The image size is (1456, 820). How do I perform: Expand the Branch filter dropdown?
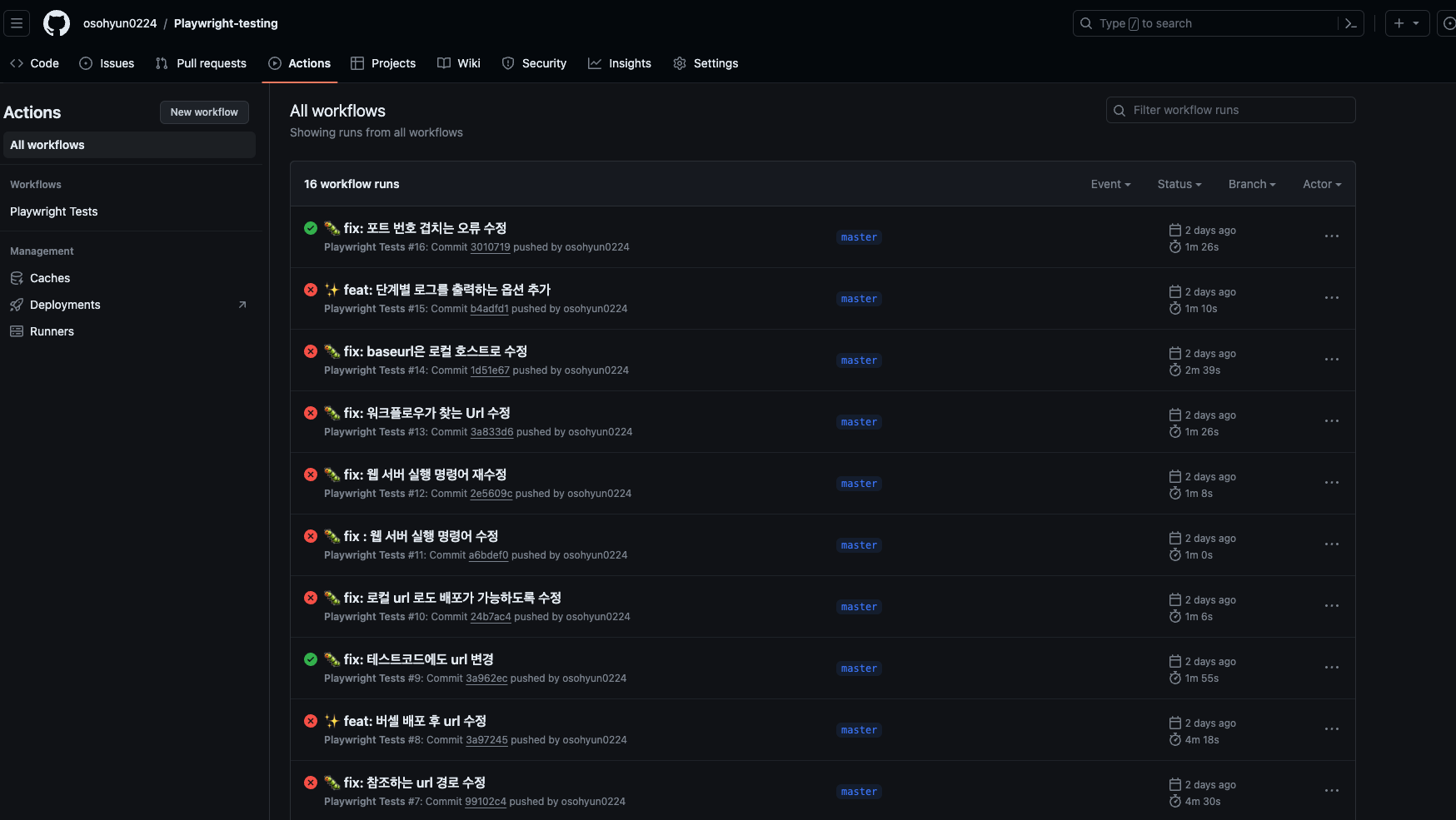coord(1252,184)
